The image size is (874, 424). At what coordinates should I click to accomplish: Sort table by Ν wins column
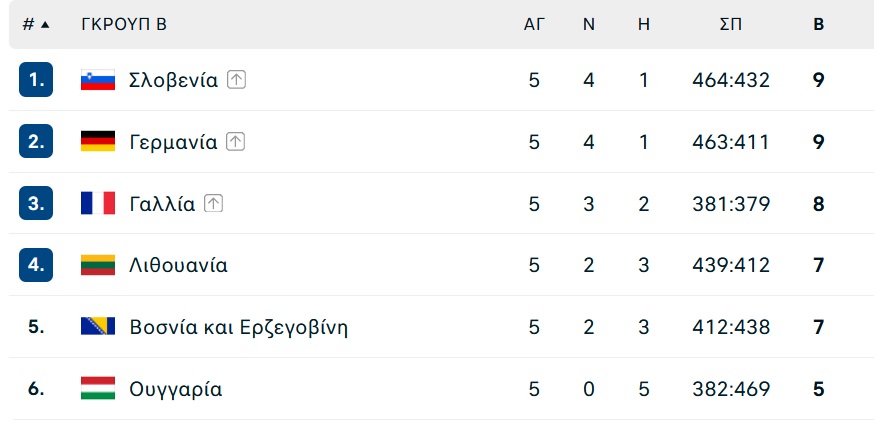click(589, 25)
